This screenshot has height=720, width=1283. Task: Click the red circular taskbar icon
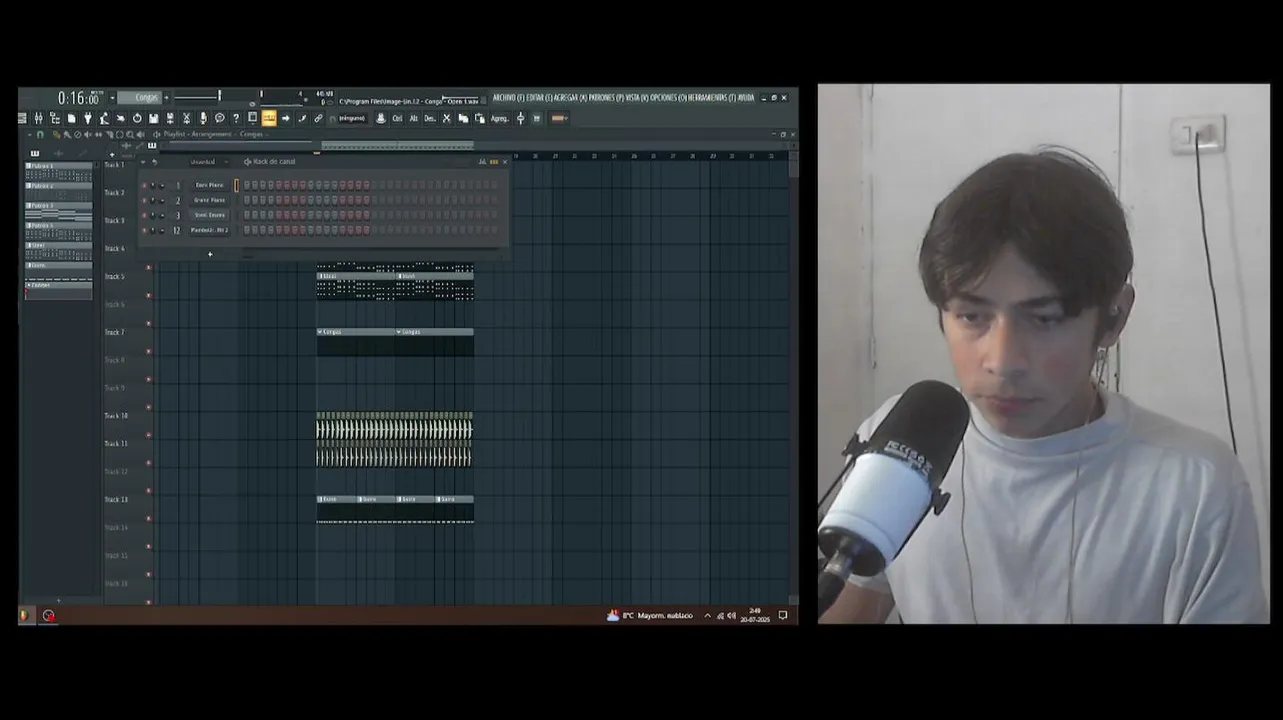(48, 615)
